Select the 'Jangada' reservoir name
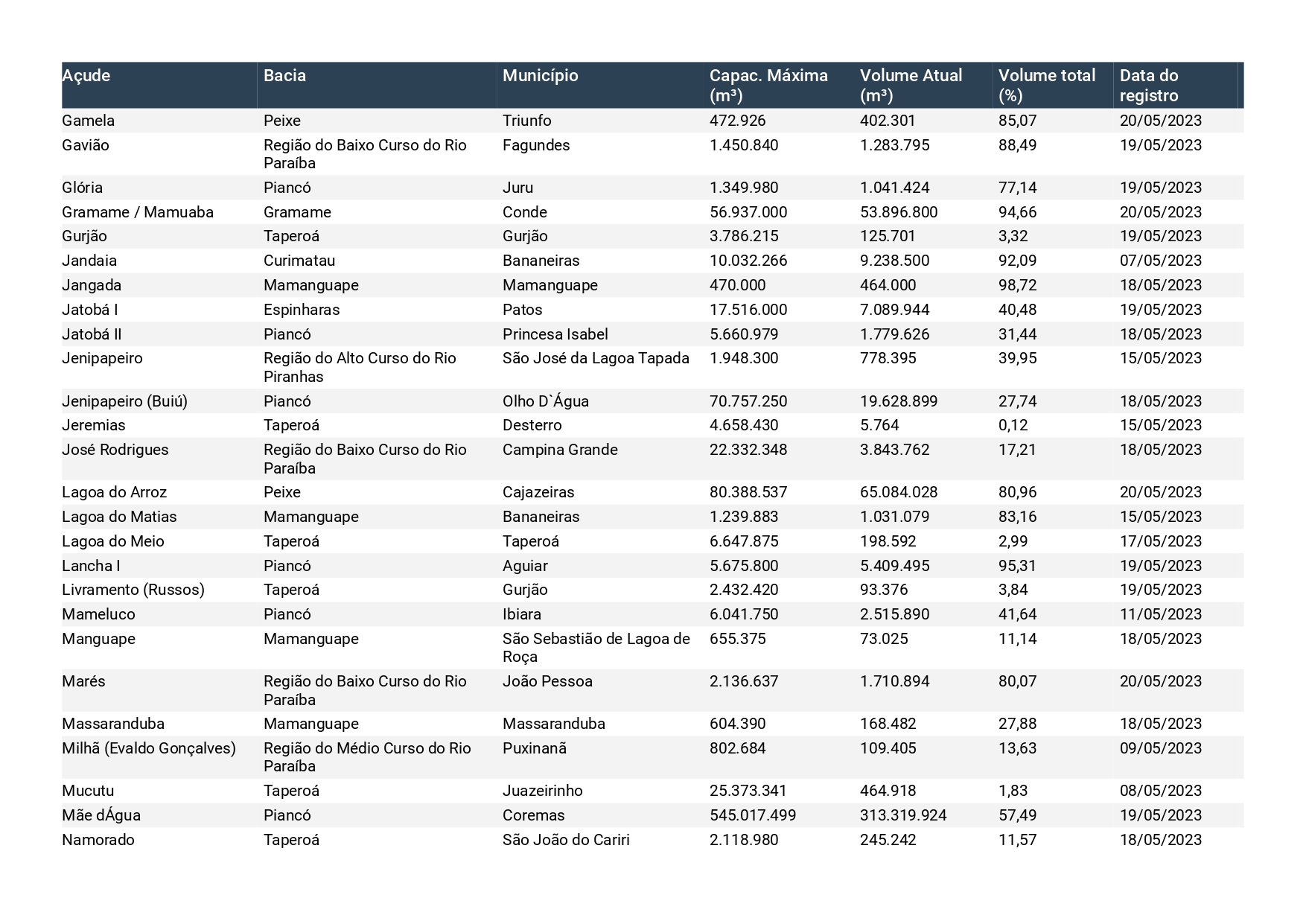The height and width of the screenshot is (924, 1306). click(x=92, y=285)
